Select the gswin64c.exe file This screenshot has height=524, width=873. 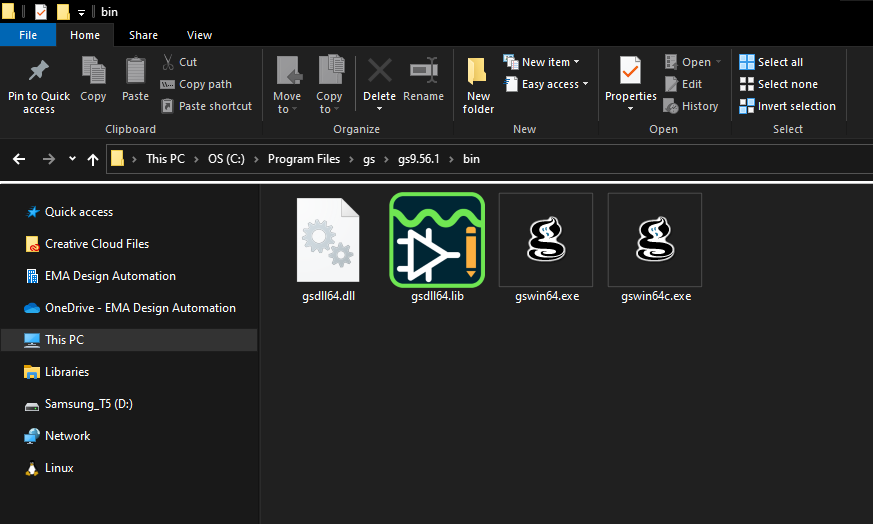655,249
